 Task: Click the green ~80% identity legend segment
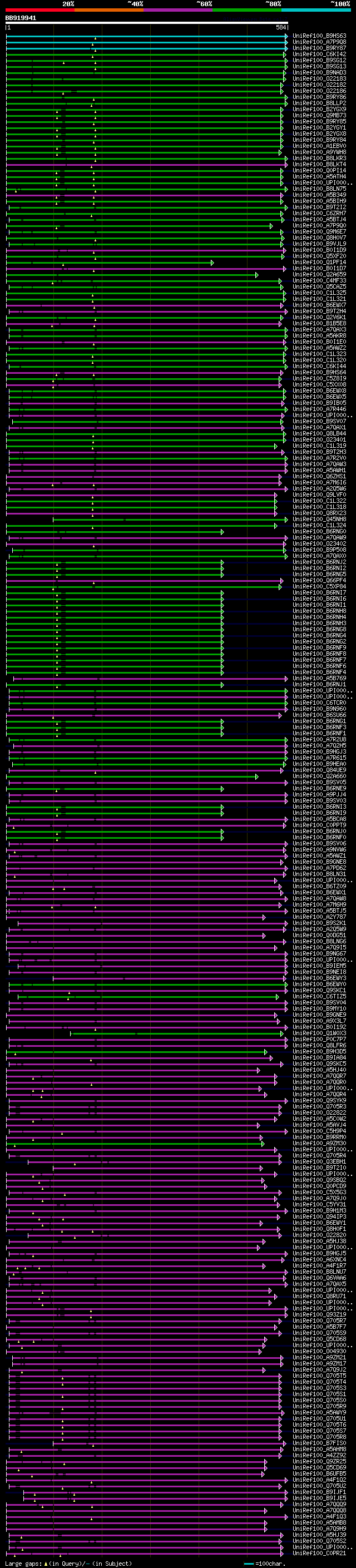tap(247, 10)
